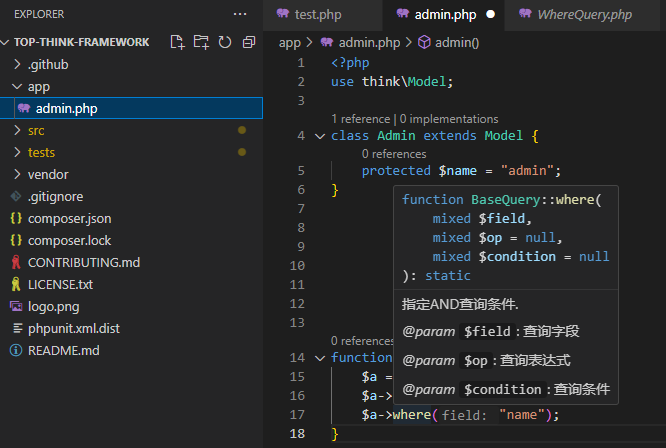666x448 pixels.
Task: Click the unsaved dot on admin.php tab
Action: [490, 15]
